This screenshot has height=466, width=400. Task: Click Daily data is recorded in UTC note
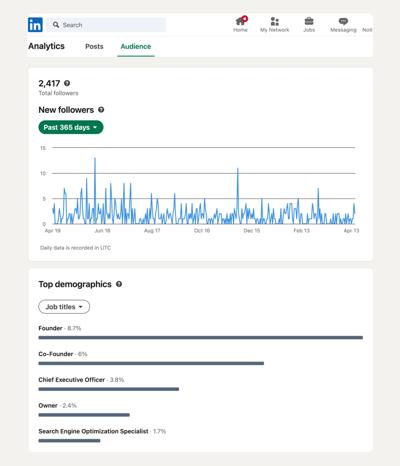75,248
